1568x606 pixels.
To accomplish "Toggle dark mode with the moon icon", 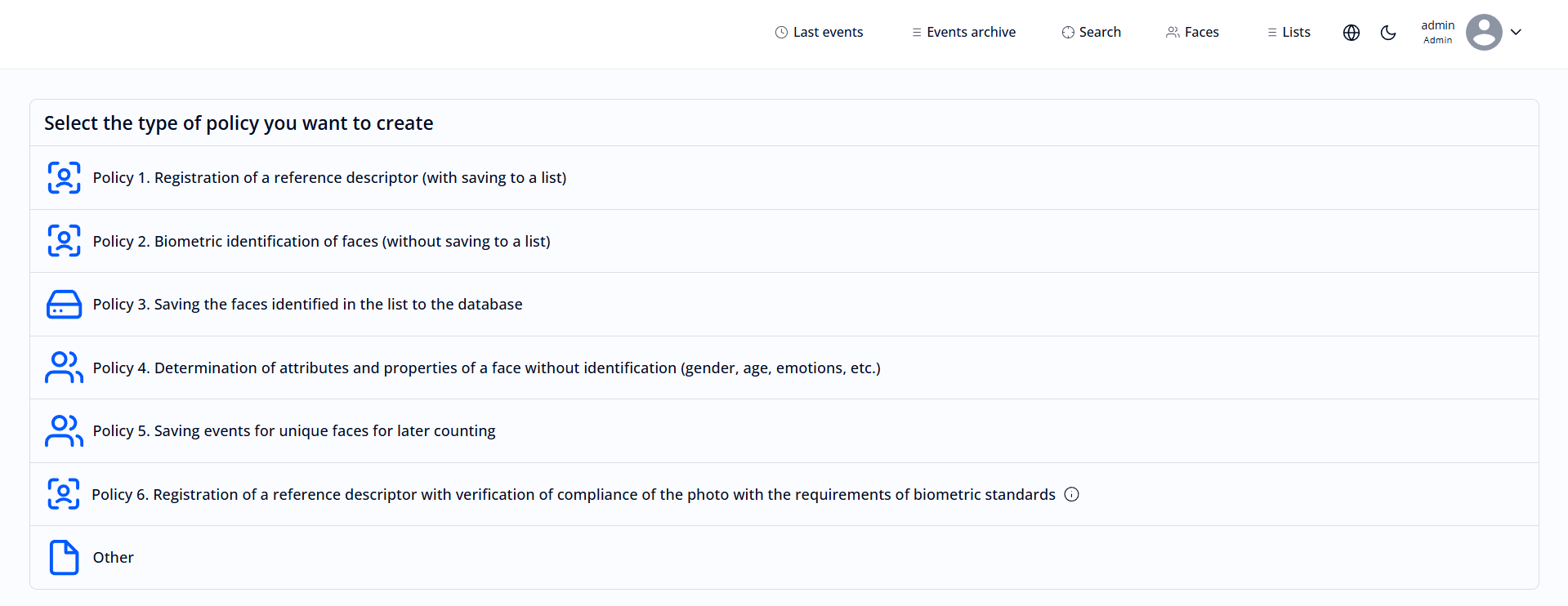I will point(1388,33).
